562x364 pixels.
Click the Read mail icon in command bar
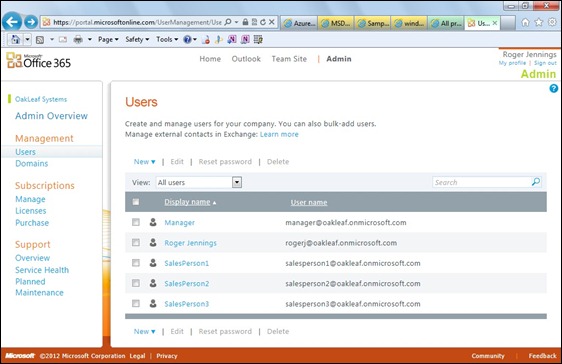63,39
